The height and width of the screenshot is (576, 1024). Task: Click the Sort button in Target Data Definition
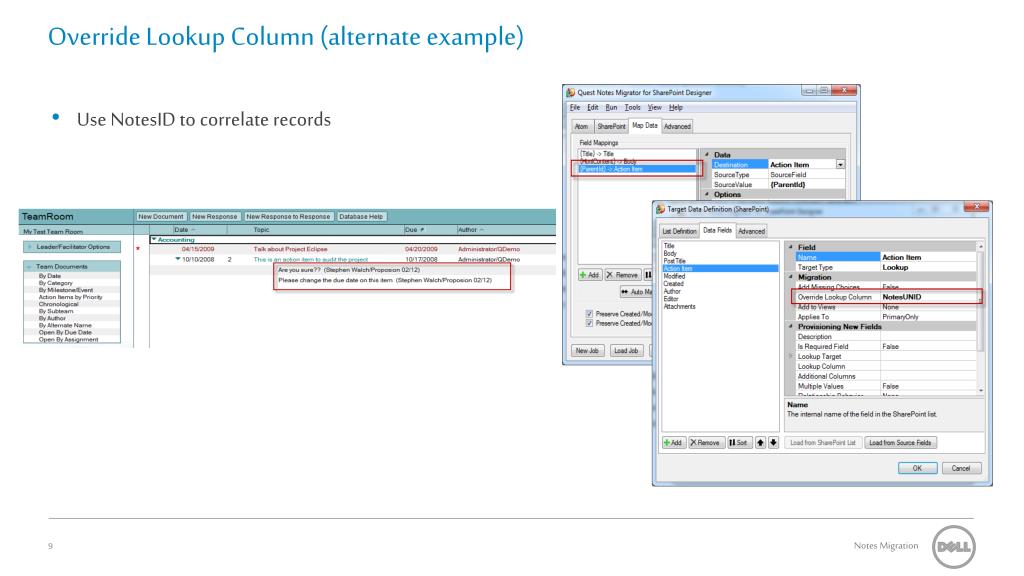(x=739, y=443)
